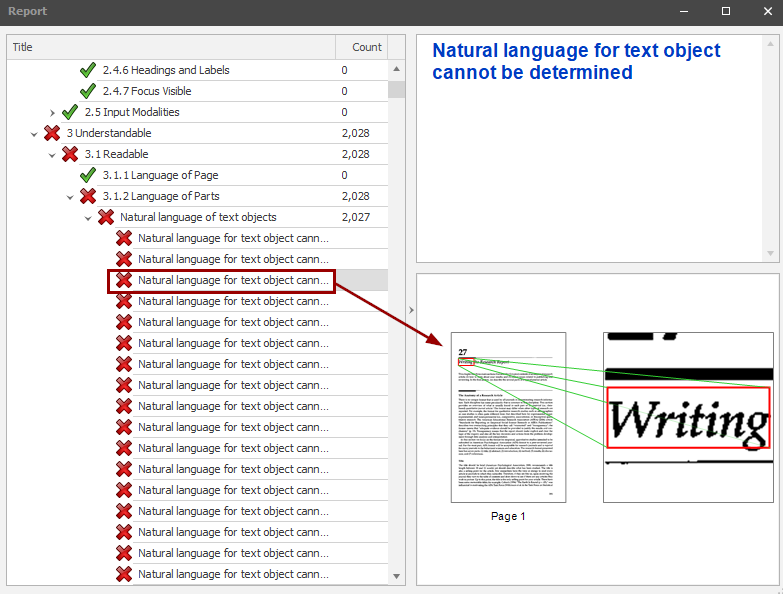Click the zoomed 'Writing' preview image
This screenshot has height=594, width=783.
[x=688, y=417]
